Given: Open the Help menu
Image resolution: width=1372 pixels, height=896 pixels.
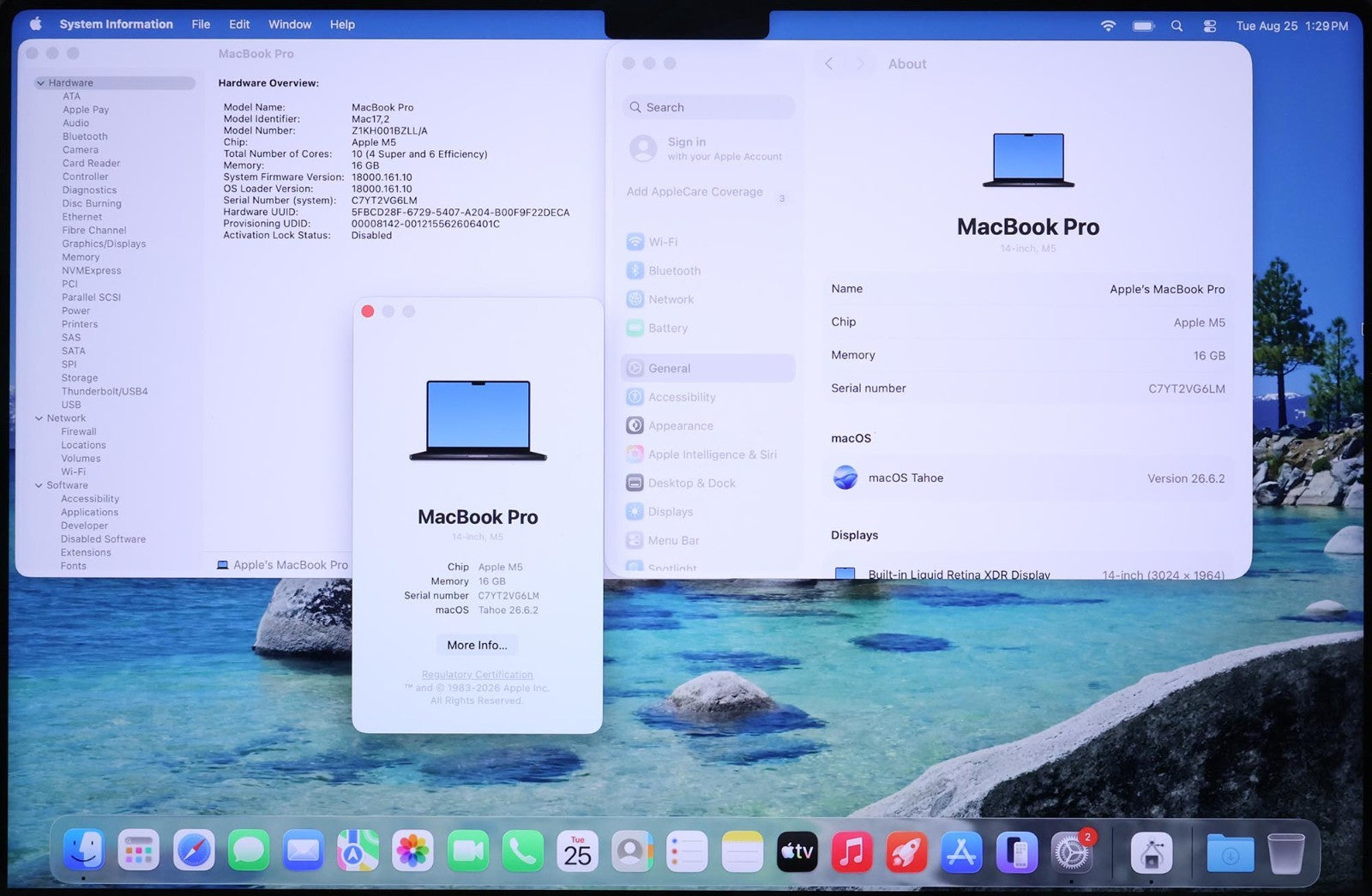Looking at the screenshot, I should [x=342, y=24].
